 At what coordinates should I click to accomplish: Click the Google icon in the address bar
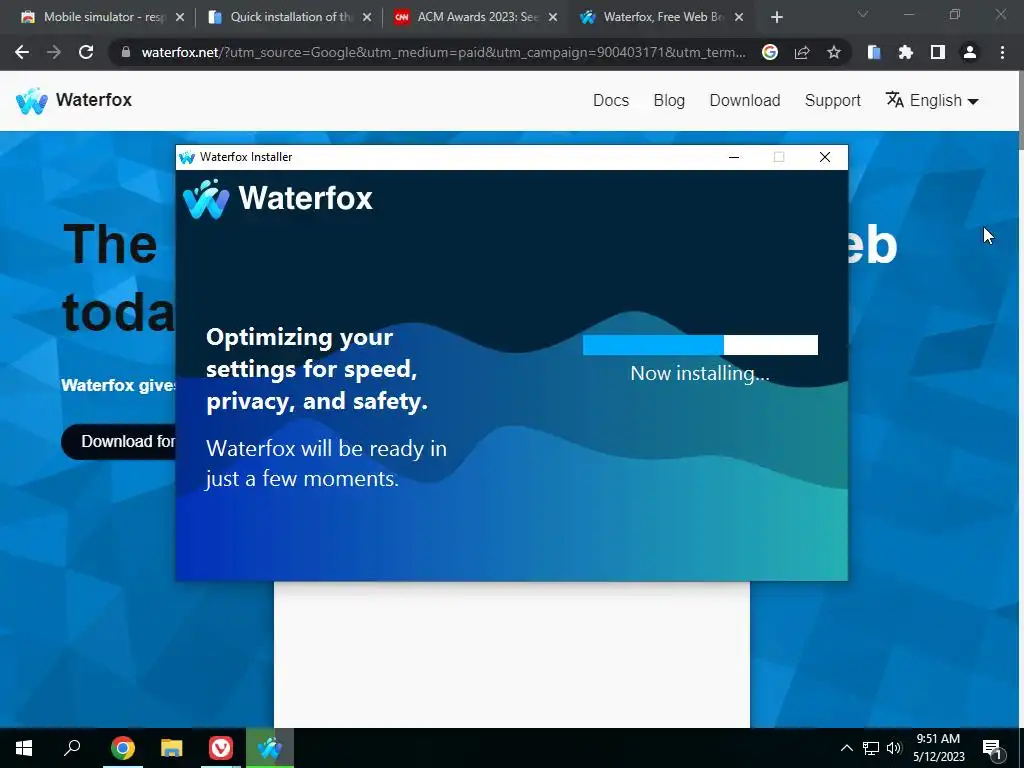tap(770, 52)
